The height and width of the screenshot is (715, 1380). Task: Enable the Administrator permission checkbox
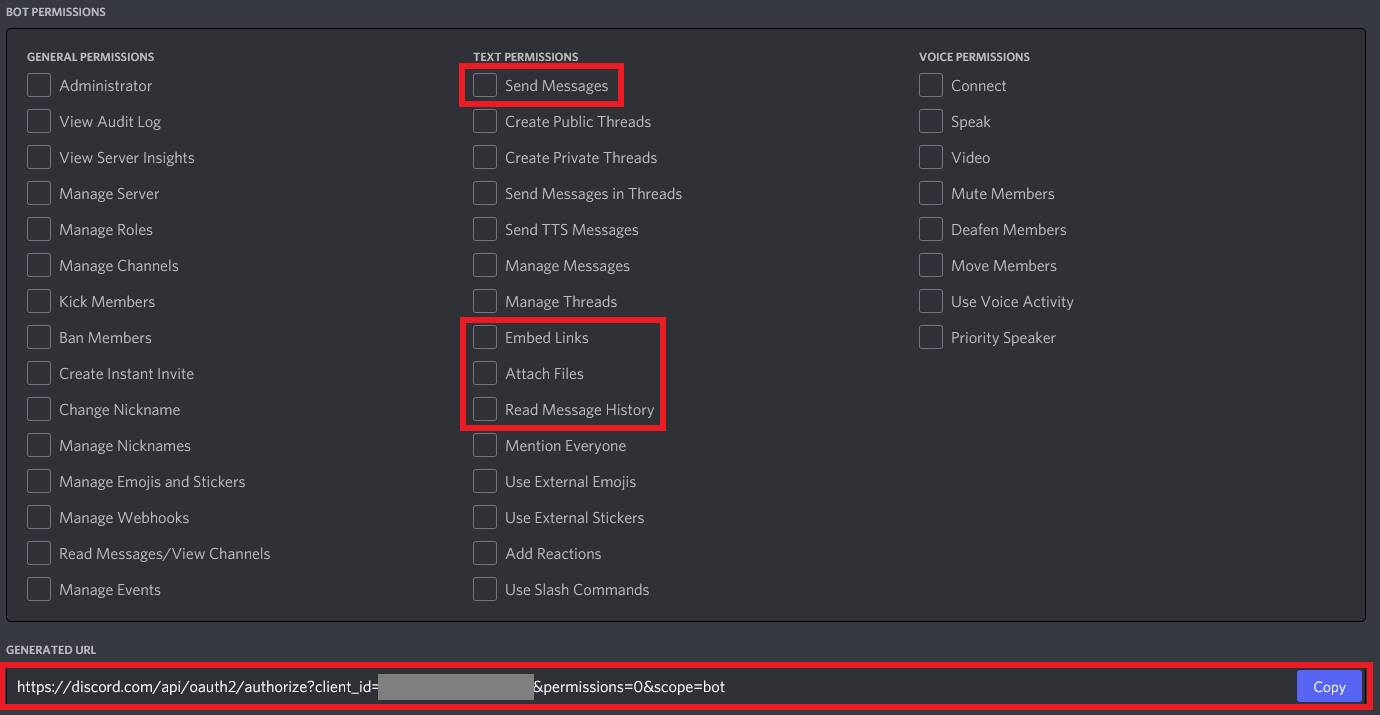[x=39, y=86]
